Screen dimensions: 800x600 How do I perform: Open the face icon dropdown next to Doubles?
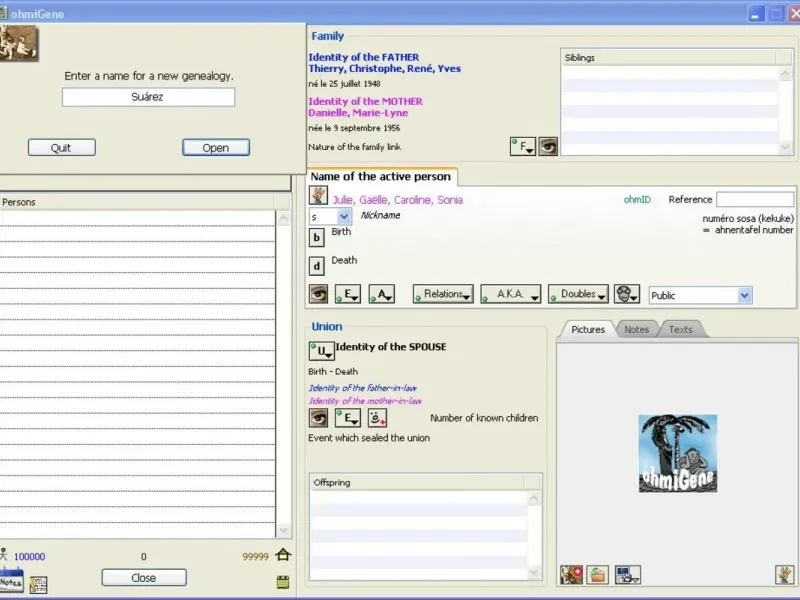tap(627, 294)
